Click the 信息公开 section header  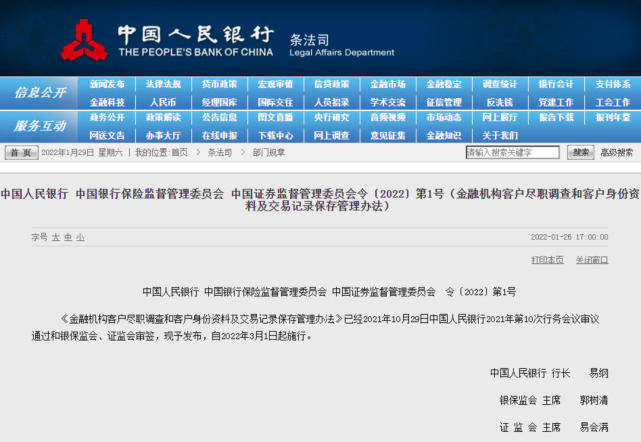point(40,93)
